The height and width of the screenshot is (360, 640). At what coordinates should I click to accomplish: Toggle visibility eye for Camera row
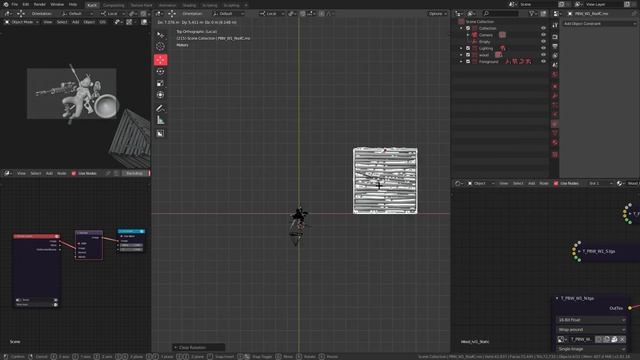click(543, 35)
